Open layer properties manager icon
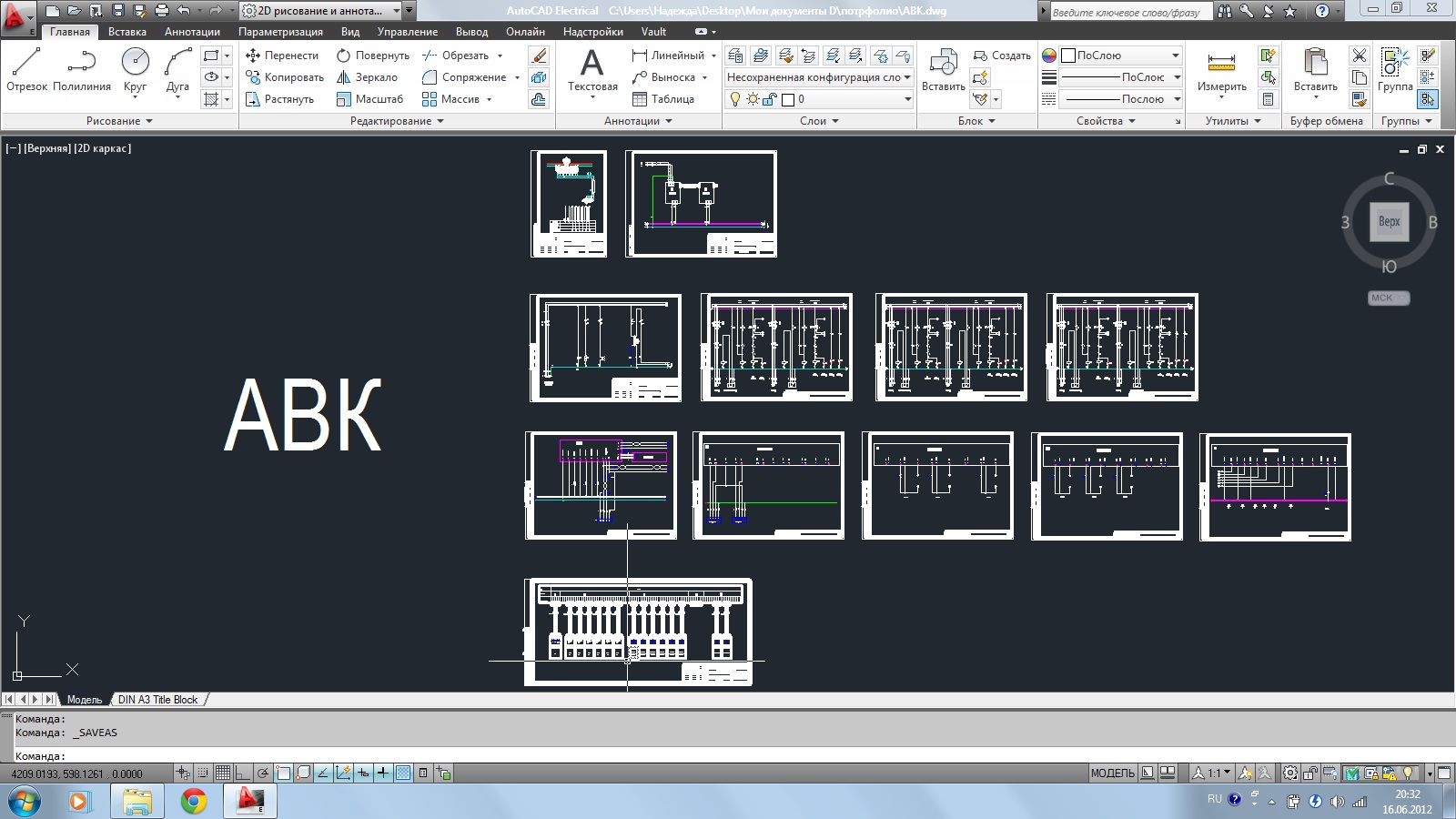1456x819 pixels. pos(735,56)
